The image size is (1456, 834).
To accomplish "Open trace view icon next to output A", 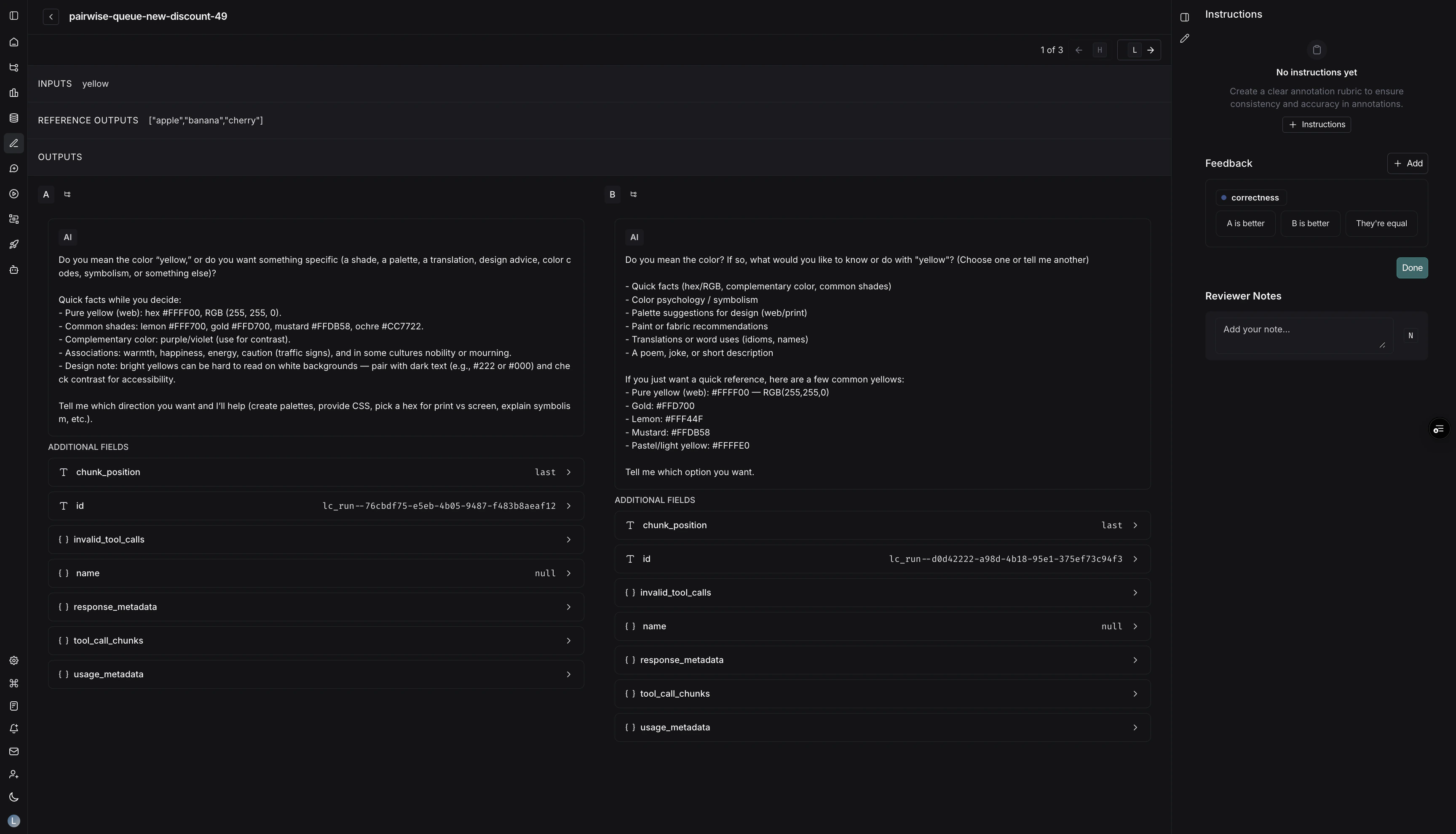I will pos(67,194).
